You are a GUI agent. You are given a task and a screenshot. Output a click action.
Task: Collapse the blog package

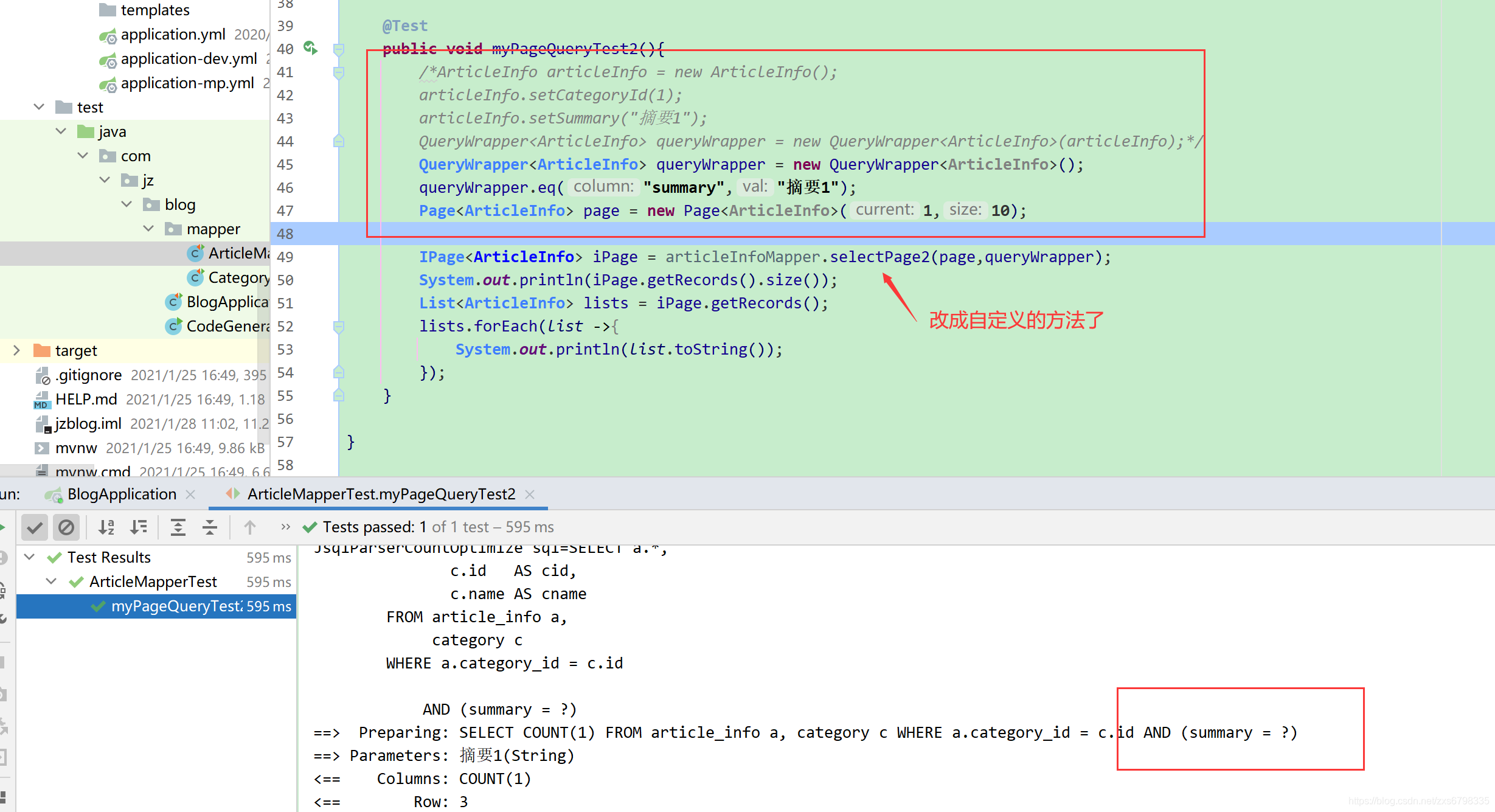(127, 204)
